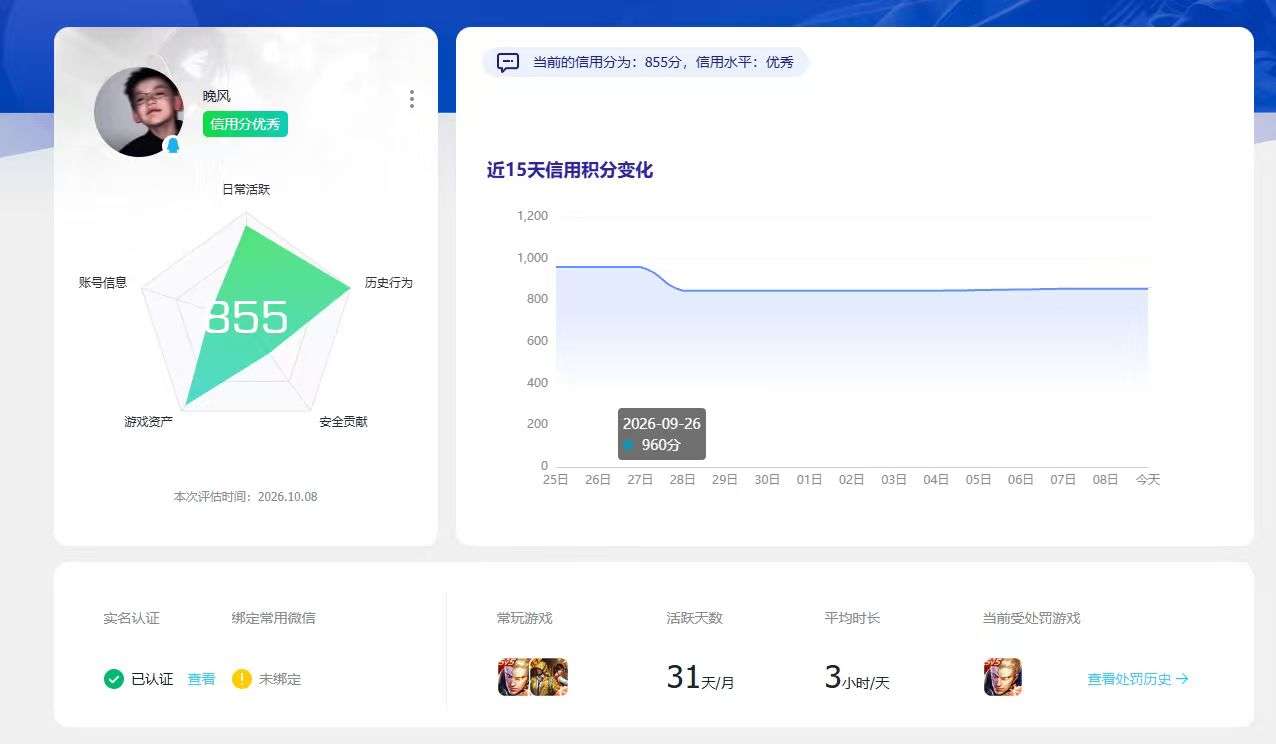This screenshot has height=744, width=1276.
Task: Open the 查看处罚历史 link
Action: [x=1138, y=679]
